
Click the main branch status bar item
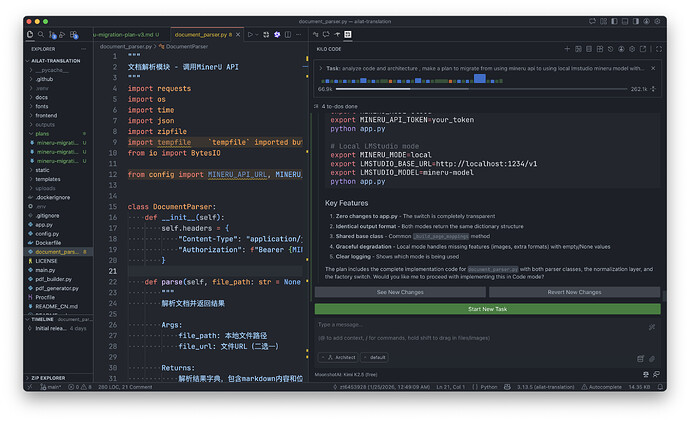(x=51, y=387)
